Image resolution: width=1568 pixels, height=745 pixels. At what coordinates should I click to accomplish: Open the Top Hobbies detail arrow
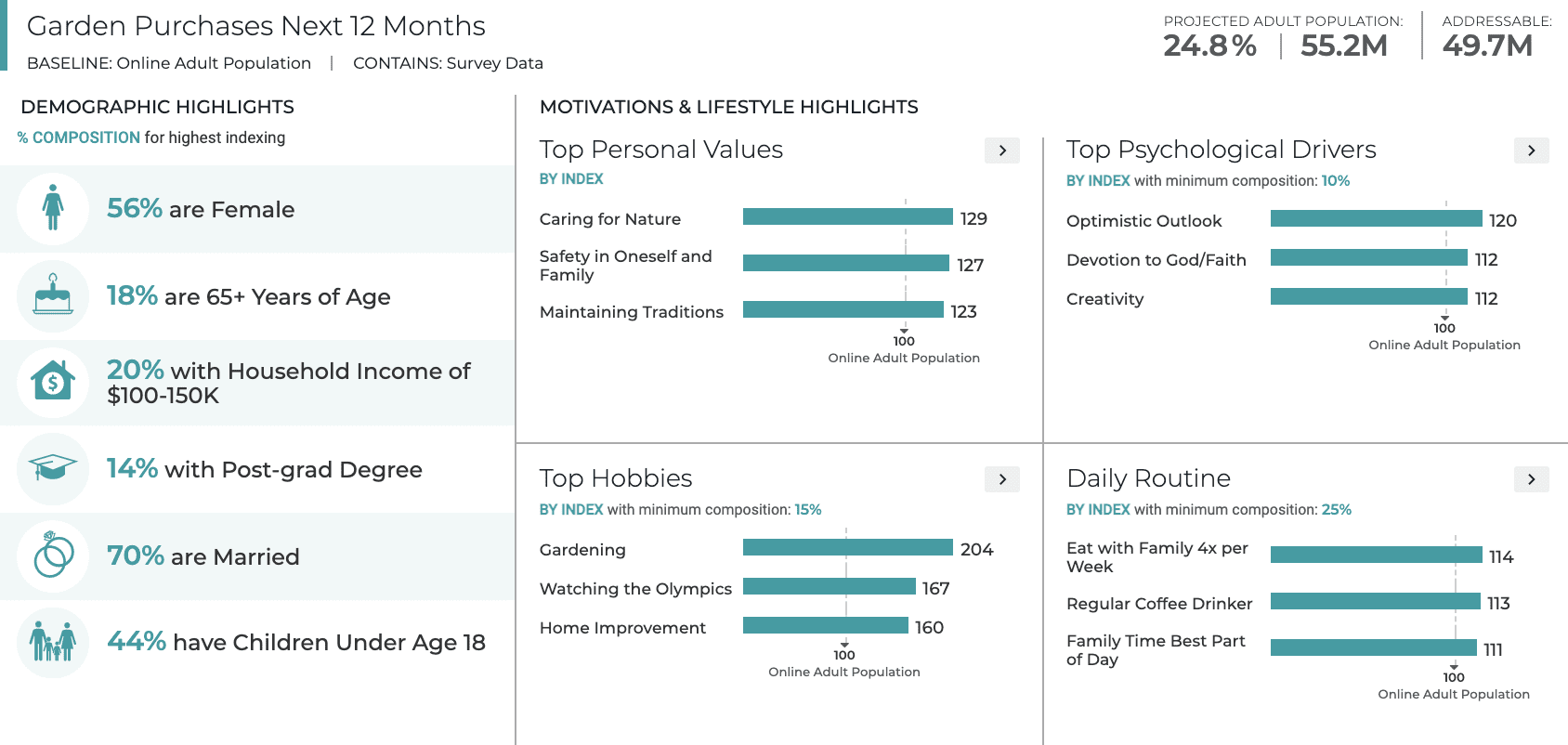pyautogui.click(x=1001, y=479)
